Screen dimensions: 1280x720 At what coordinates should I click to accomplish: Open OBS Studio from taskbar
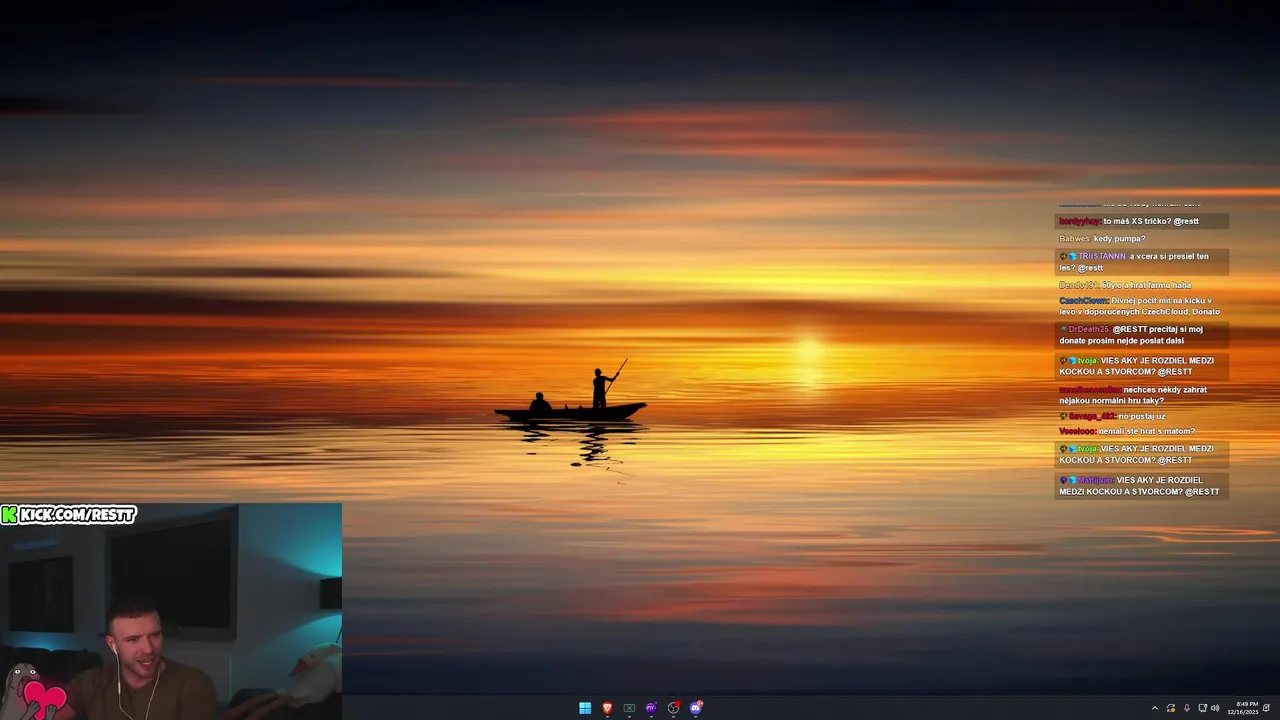coord(673,708)
